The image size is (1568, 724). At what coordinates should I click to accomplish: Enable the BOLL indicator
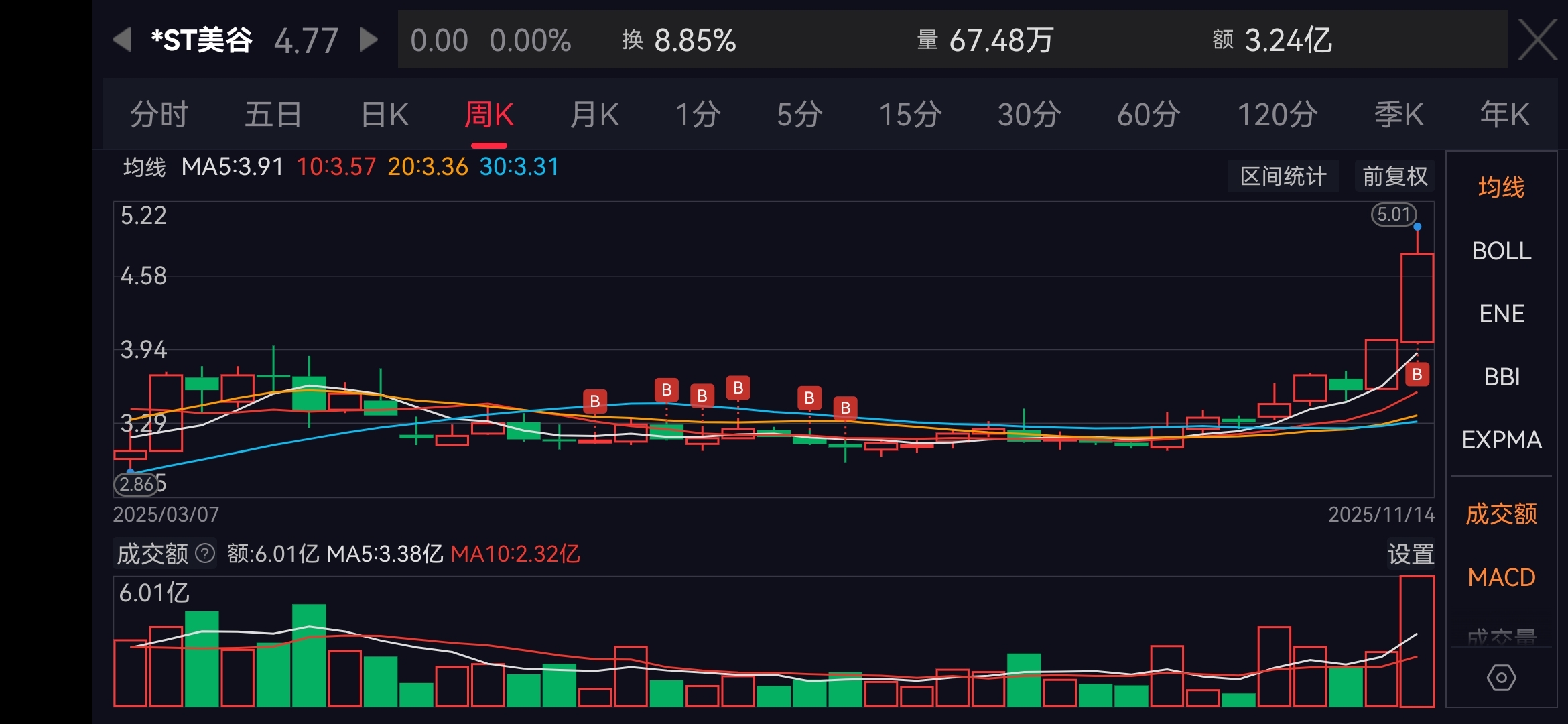click(1501, 251)
